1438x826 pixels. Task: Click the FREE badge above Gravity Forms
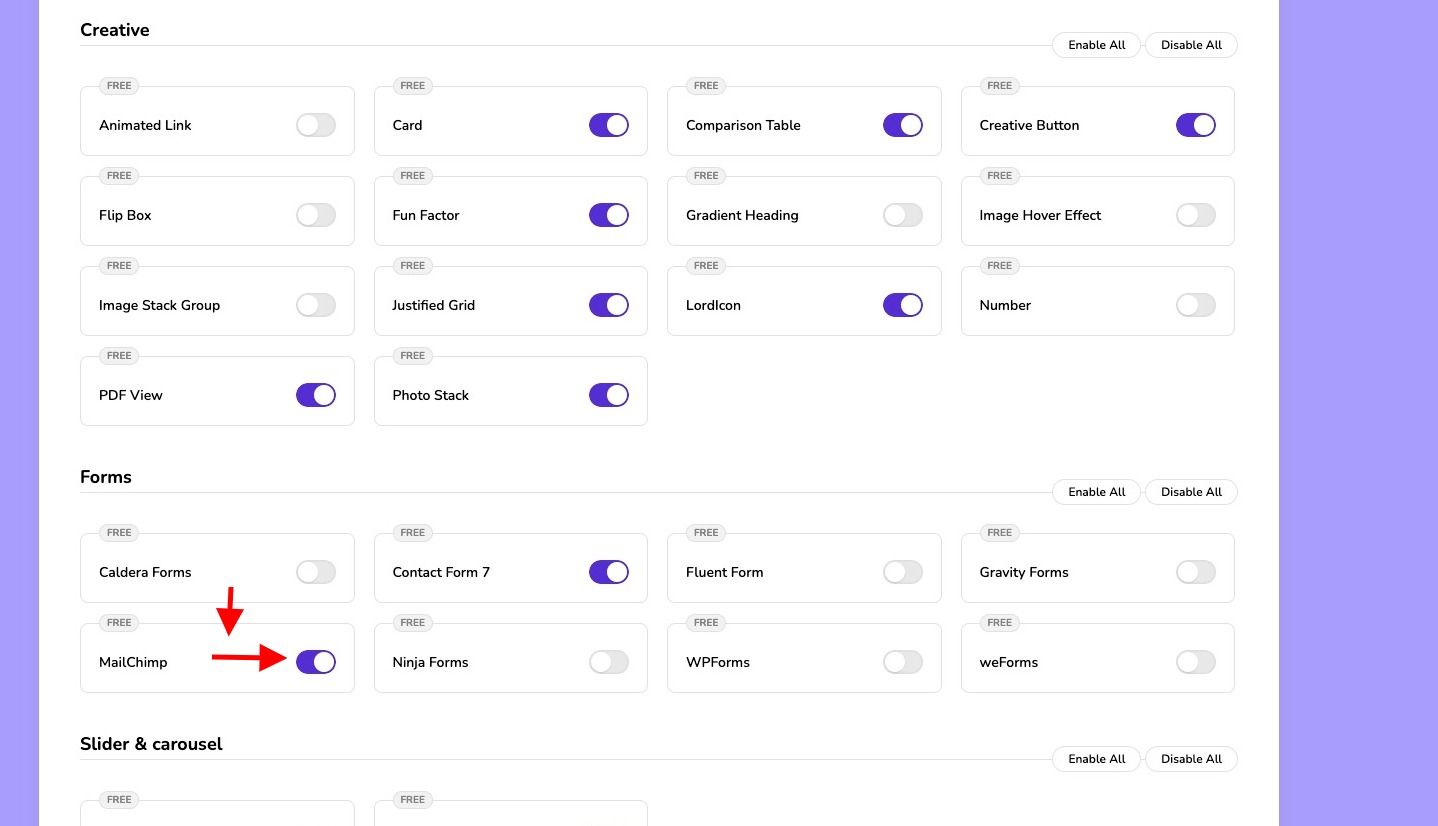[1000, 533]
